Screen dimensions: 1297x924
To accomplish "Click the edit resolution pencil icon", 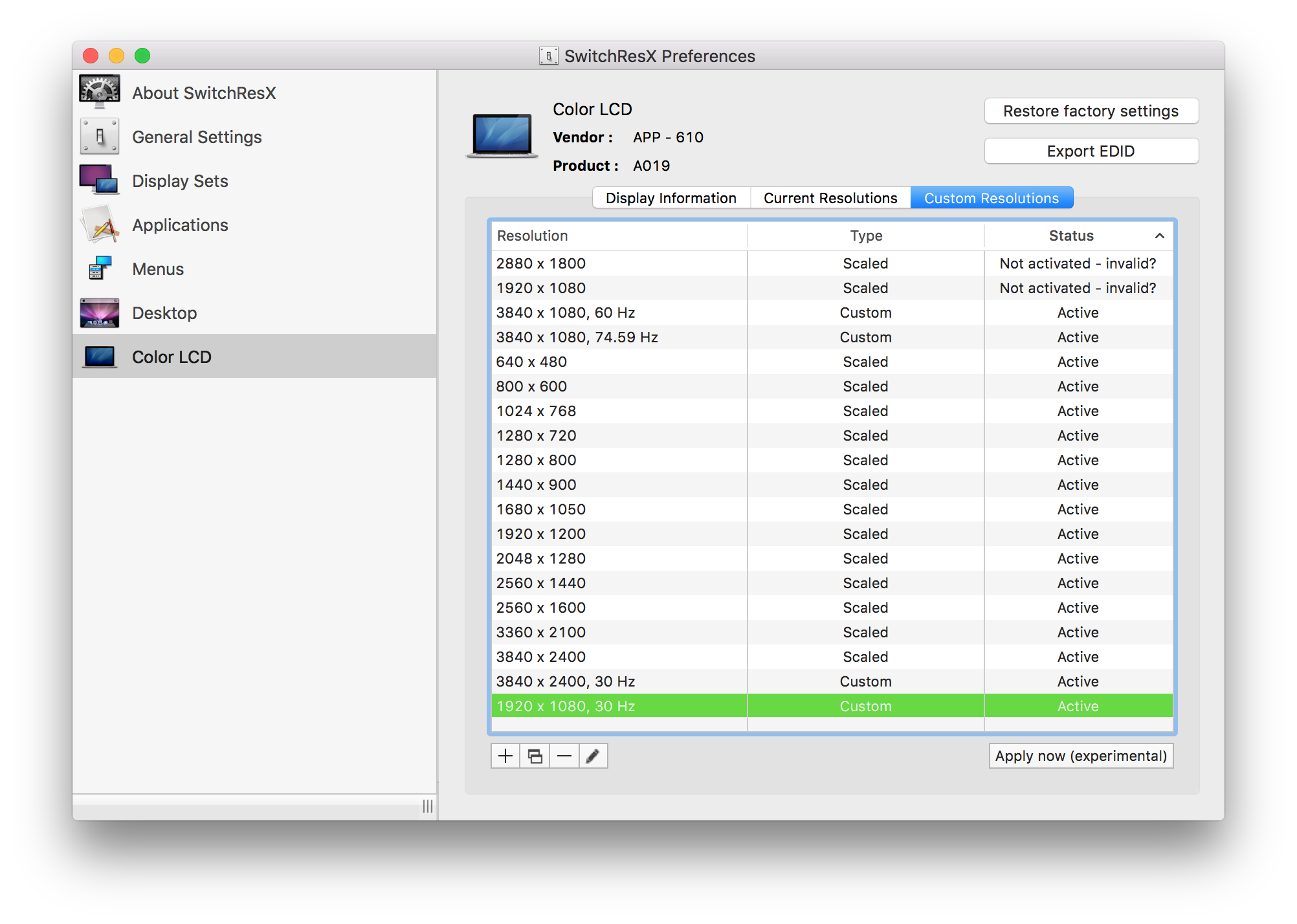I will coord(593,756).
